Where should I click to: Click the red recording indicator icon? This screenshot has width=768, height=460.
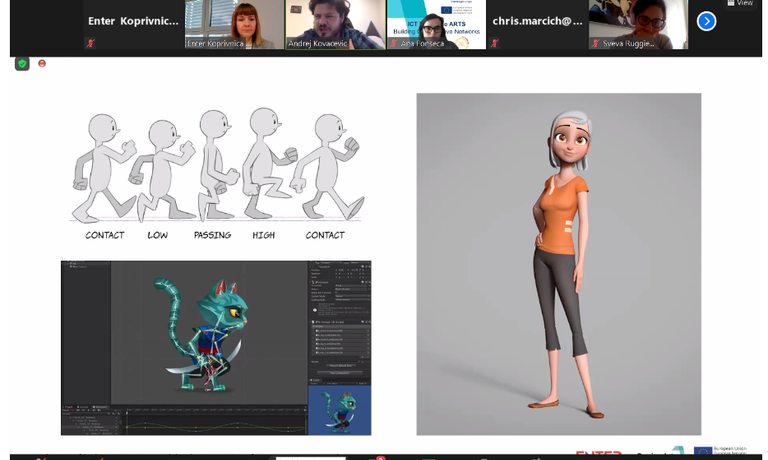(x=42, y=63)
